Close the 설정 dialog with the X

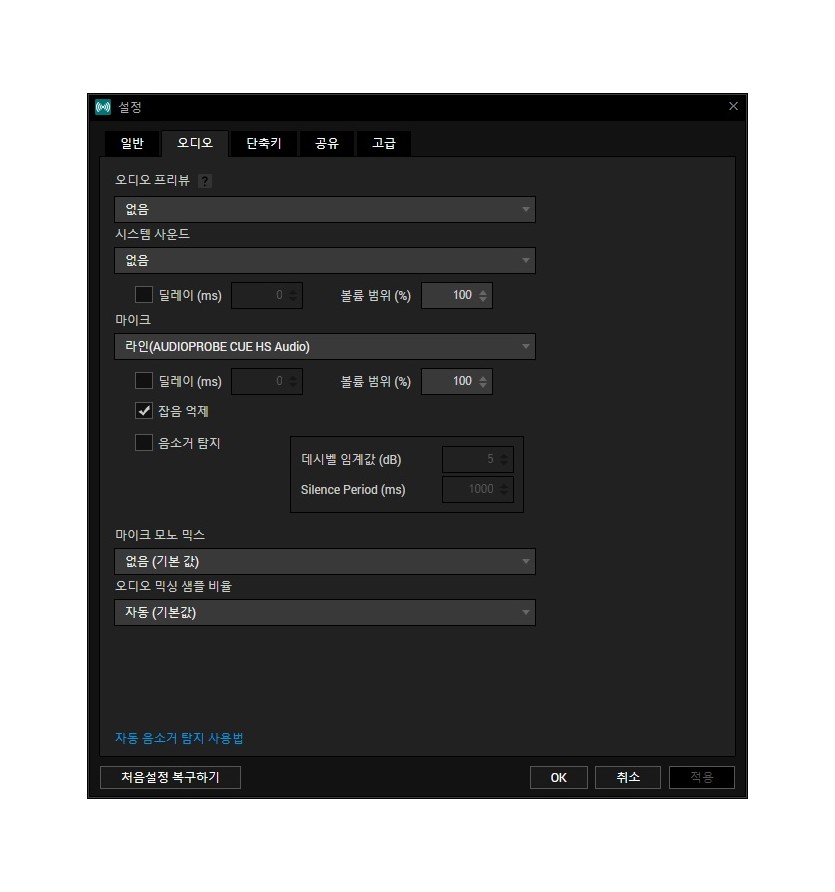[x=733, y=106]
